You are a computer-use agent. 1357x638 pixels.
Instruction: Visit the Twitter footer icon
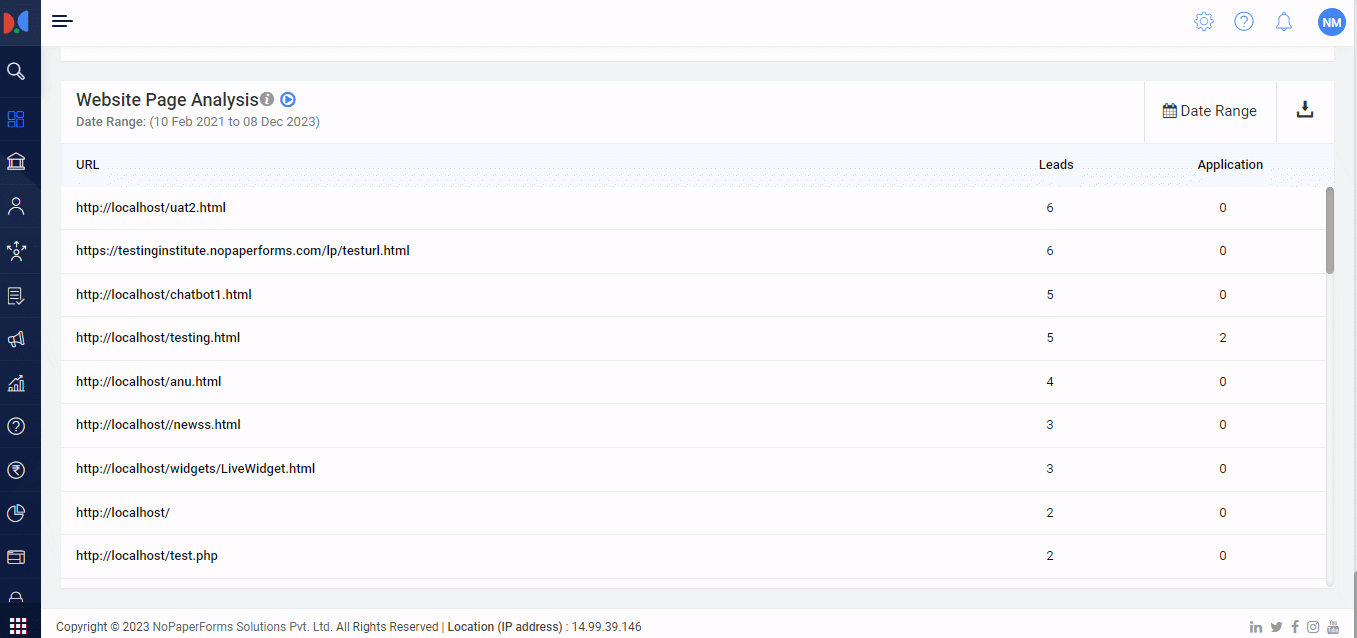pyautogui.click(x=1276, y=627)
